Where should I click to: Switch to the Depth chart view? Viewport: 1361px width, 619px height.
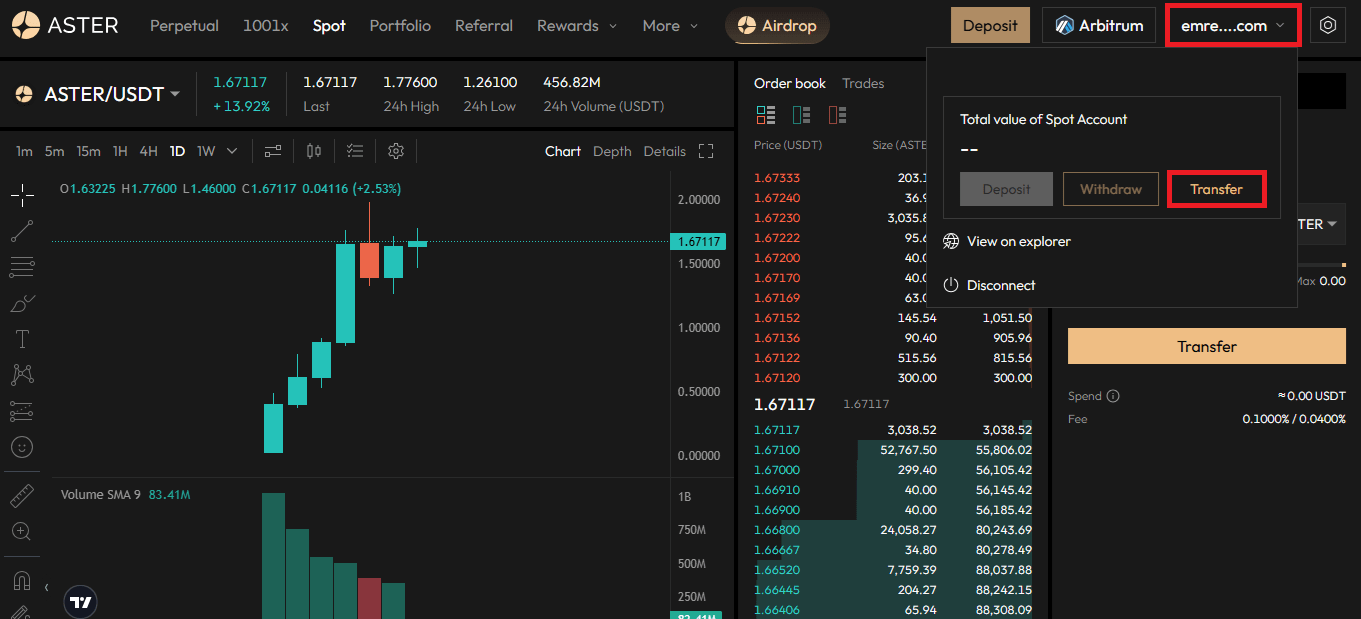point(612,151)
